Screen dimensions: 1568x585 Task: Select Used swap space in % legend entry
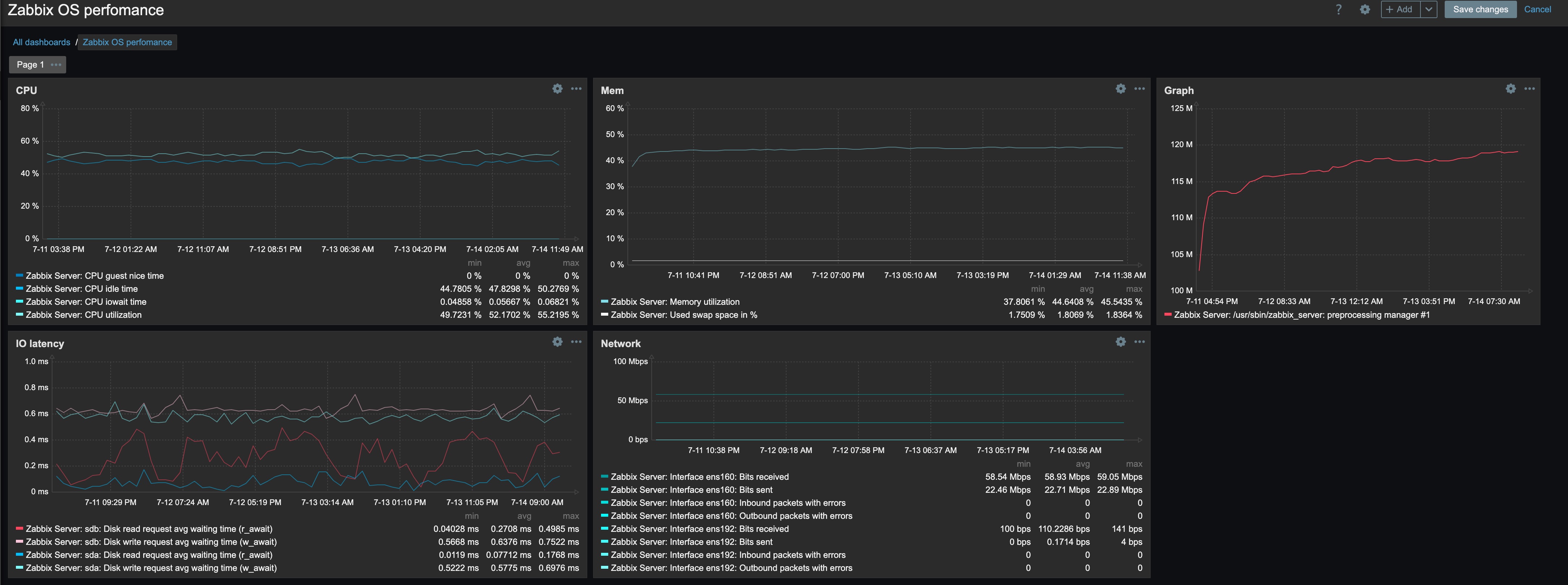pyautogui.click(x=683, y=315)
